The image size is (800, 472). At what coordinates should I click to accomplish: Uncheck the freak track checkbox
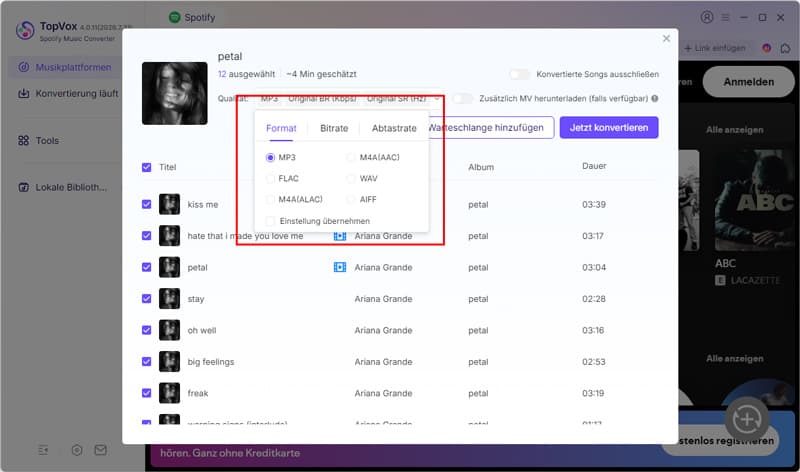tap(146, 393)
